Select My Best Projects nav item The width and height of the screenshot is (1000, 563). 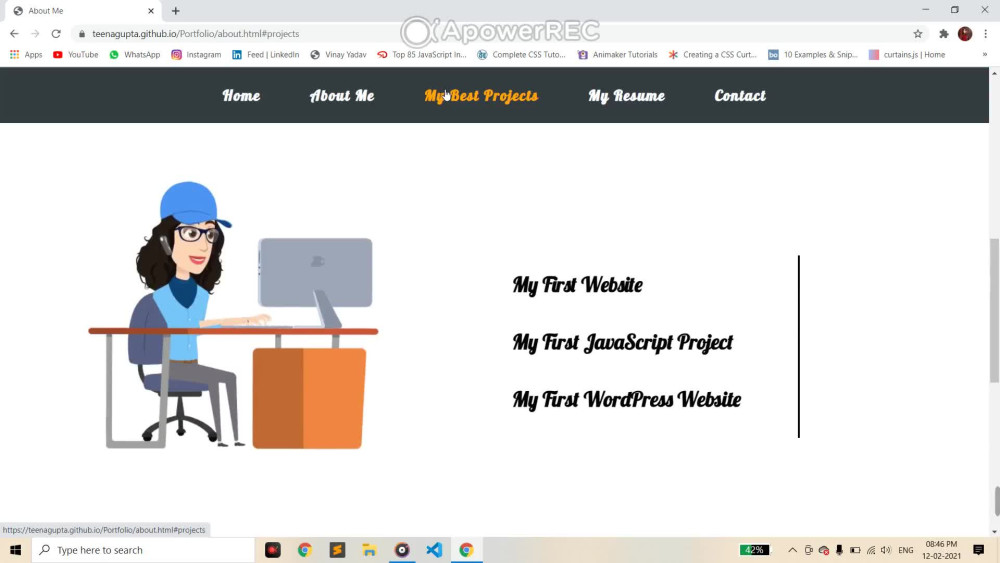[x=482, y=96]
